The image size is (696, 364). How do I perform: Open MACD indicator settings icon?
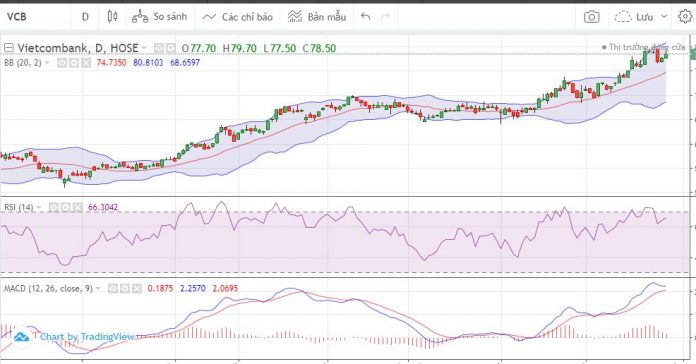(x=125, y=289)
